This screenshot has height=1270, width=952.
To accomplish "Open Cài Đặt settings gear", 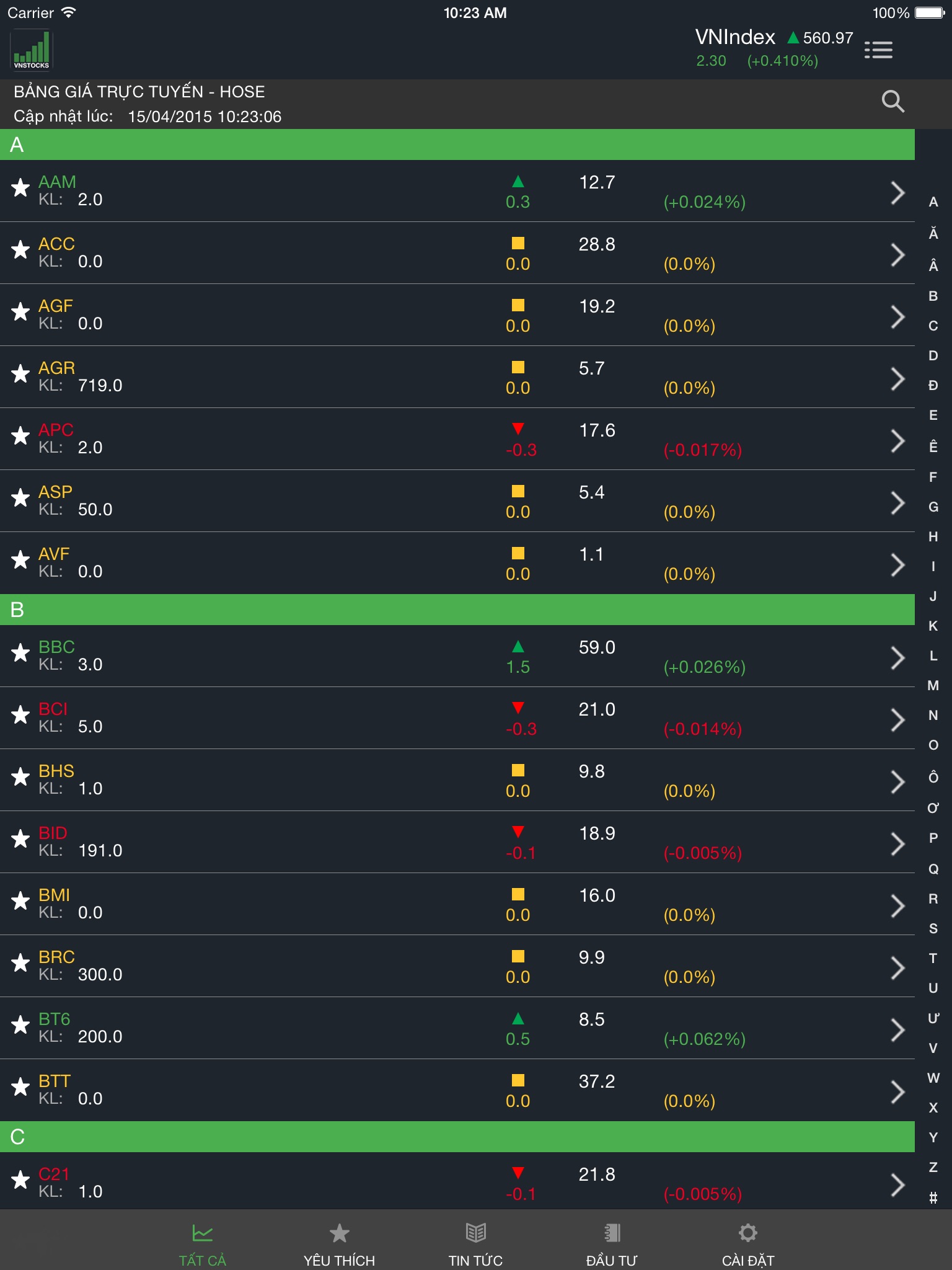I will coord(748,1245).
